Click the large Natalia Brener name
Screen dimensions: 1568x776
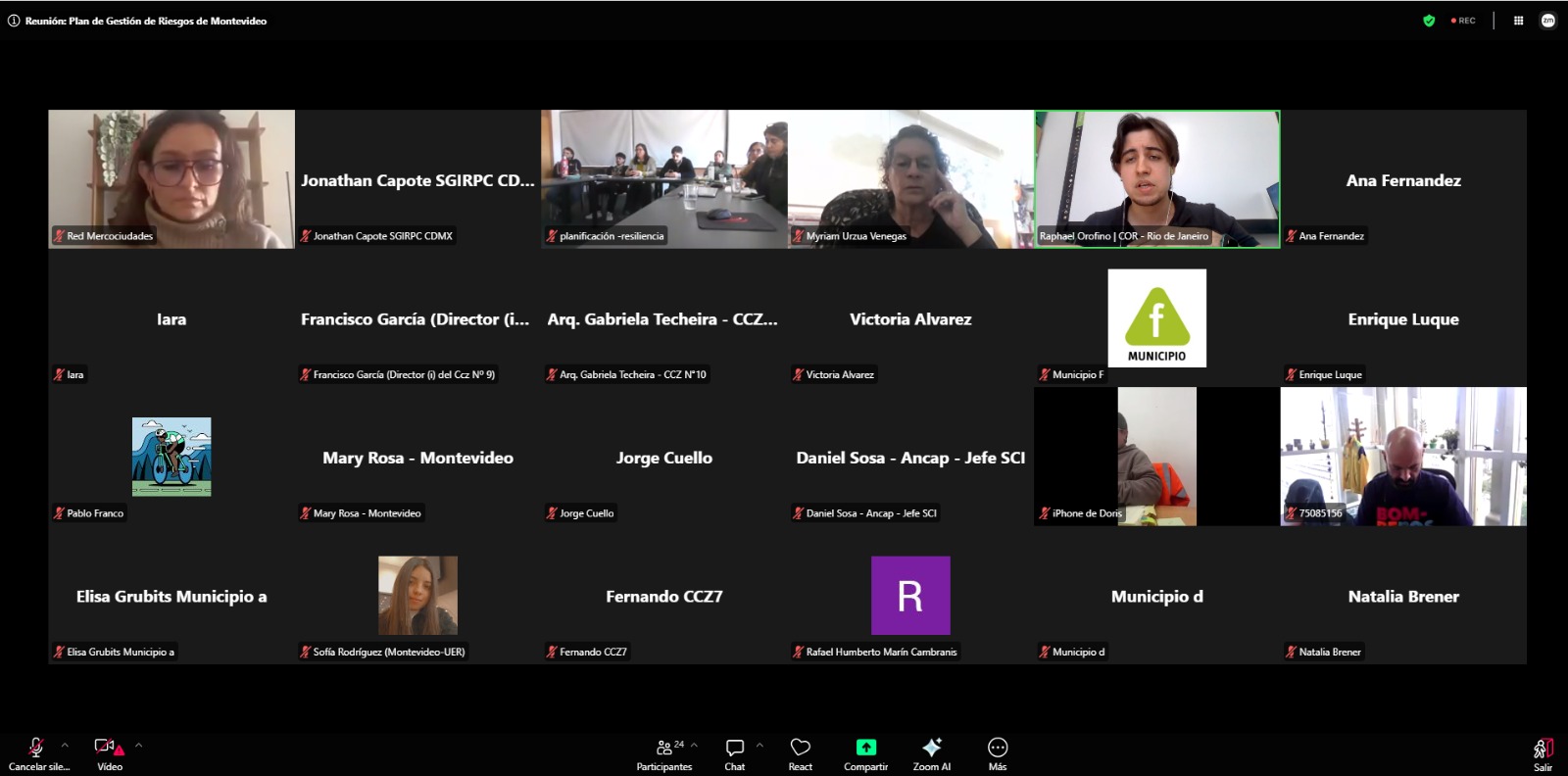point(1403,597)
